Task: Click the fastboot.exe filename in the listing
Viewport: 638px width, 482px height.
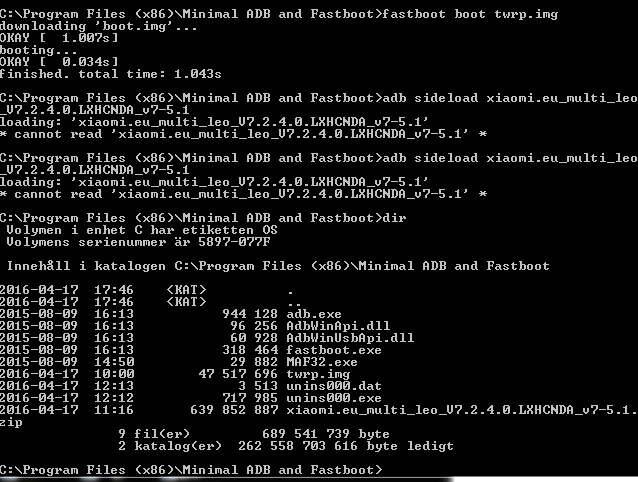Action: click(334, 350)
